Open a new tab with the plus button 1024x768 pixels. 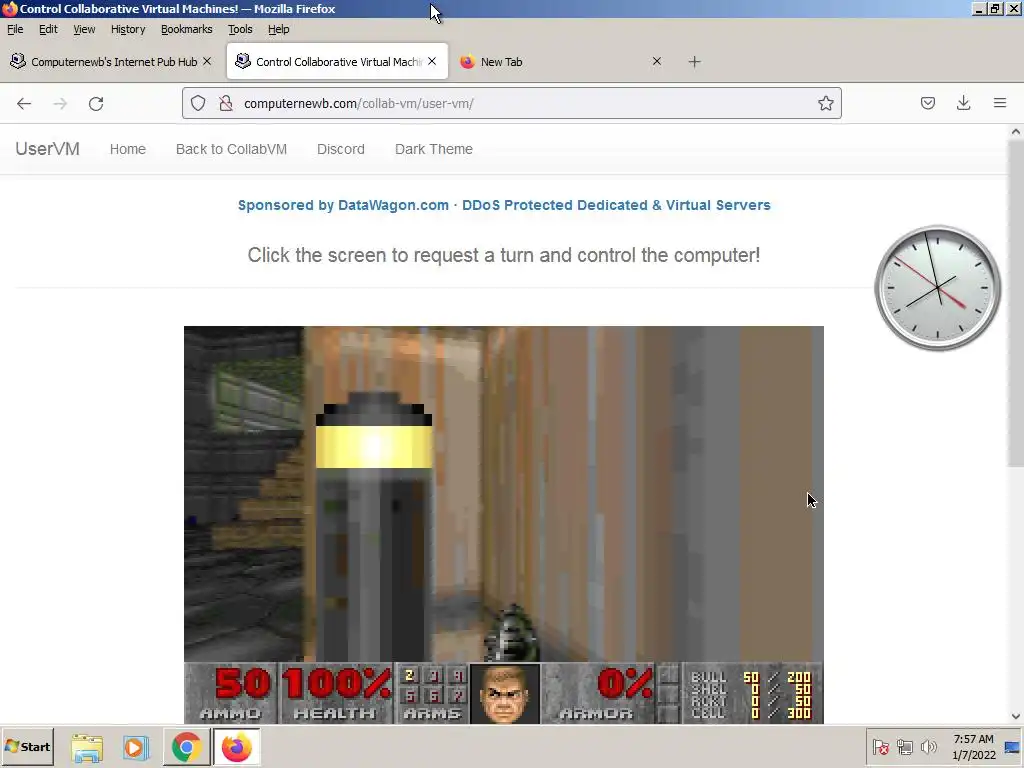(x=694, y=61)
